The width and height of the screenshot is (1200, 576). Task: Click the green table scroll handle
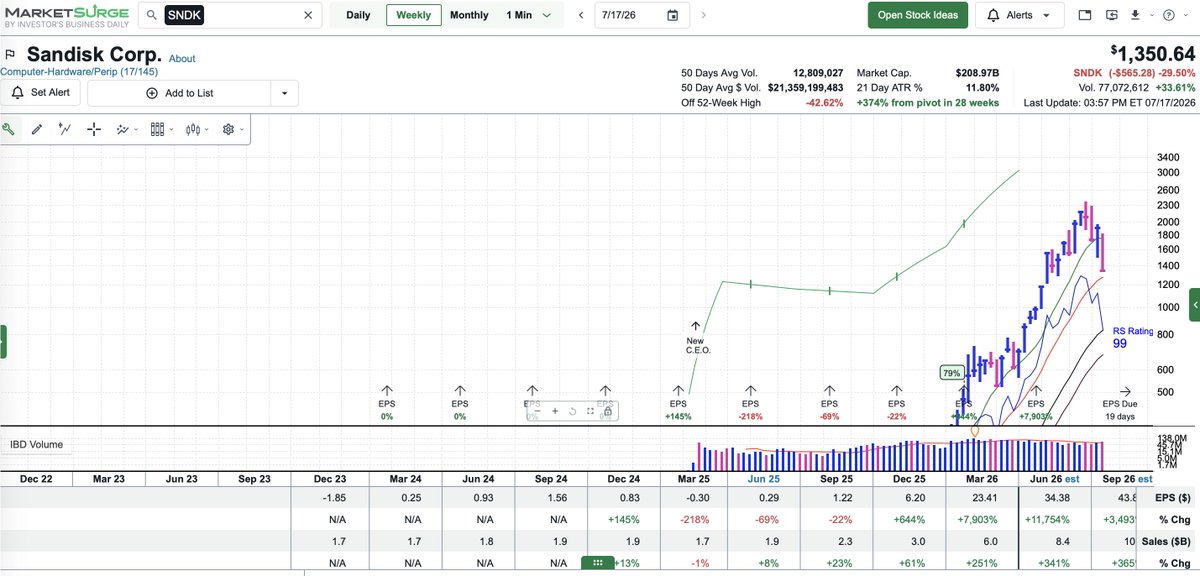coord(598,563)
